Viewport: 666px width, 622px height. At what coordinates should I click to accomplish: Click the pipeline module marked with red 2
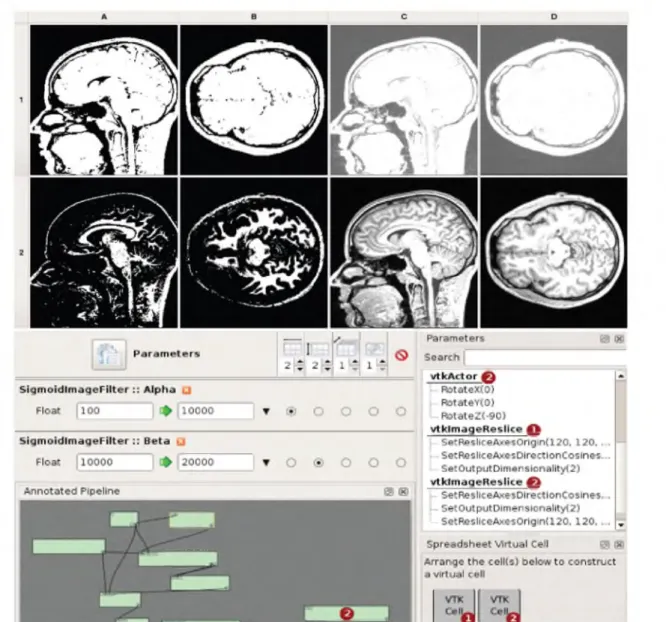click(x=347, y=614)
